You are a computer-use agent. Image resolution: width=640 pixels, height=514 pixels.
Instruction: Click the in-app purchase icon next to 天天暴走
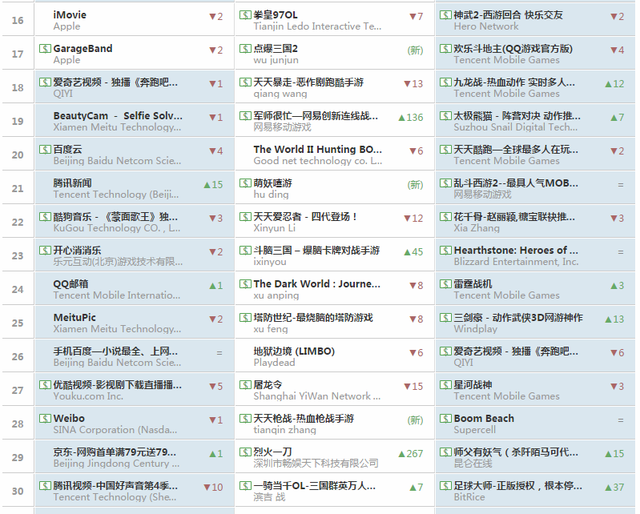tap(245, 82)
